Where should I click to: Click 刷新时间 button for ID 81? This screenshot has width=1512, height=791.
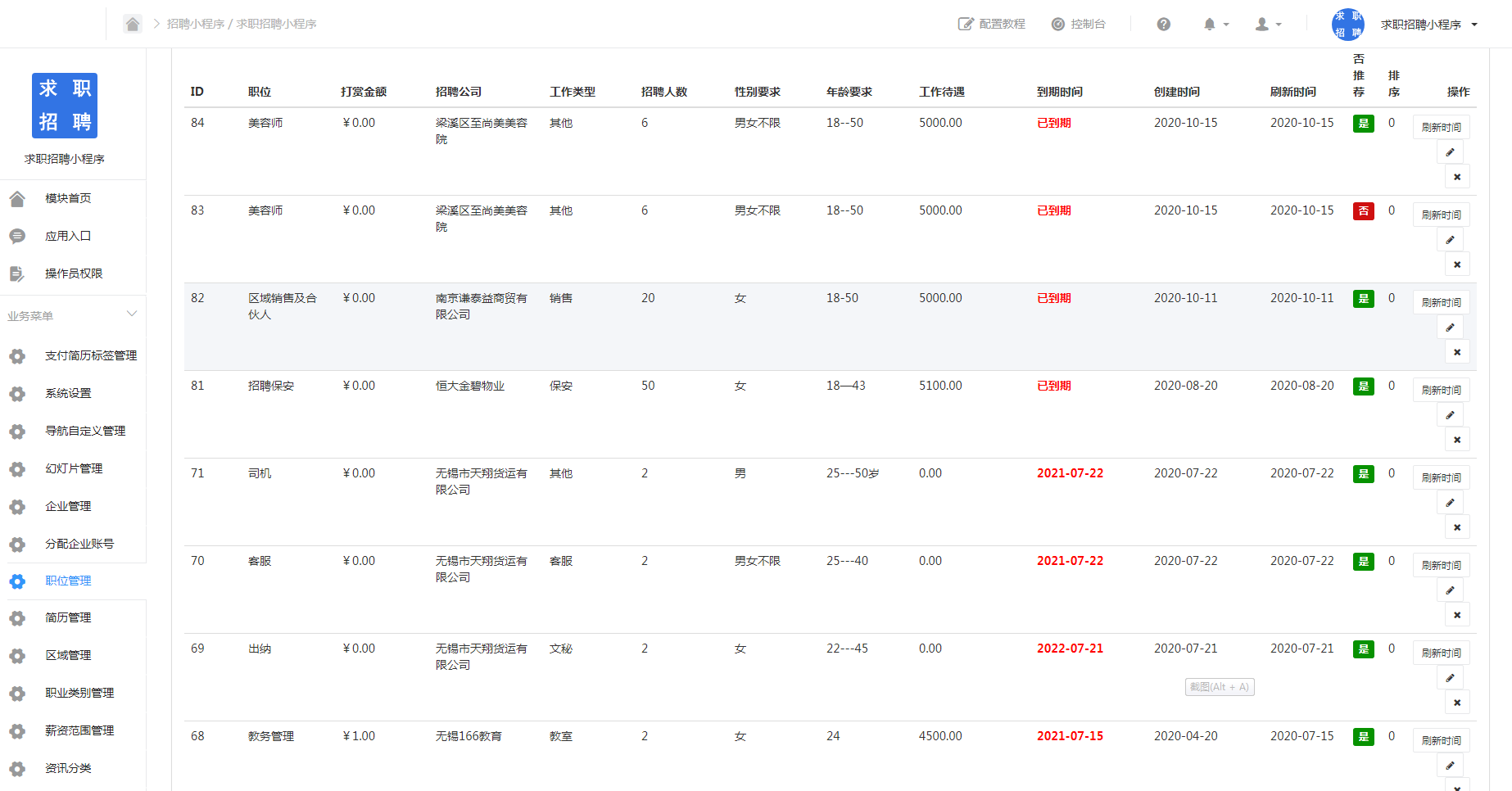(x=1441, y=390)
